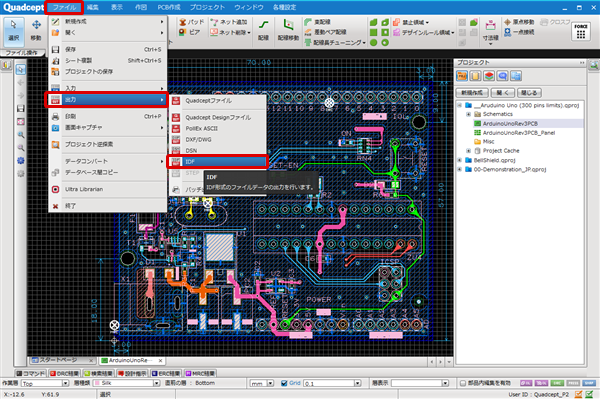Choose the ビア via tool
The height and width of the screenshot is (399, 600).
[x=190, y=32]
